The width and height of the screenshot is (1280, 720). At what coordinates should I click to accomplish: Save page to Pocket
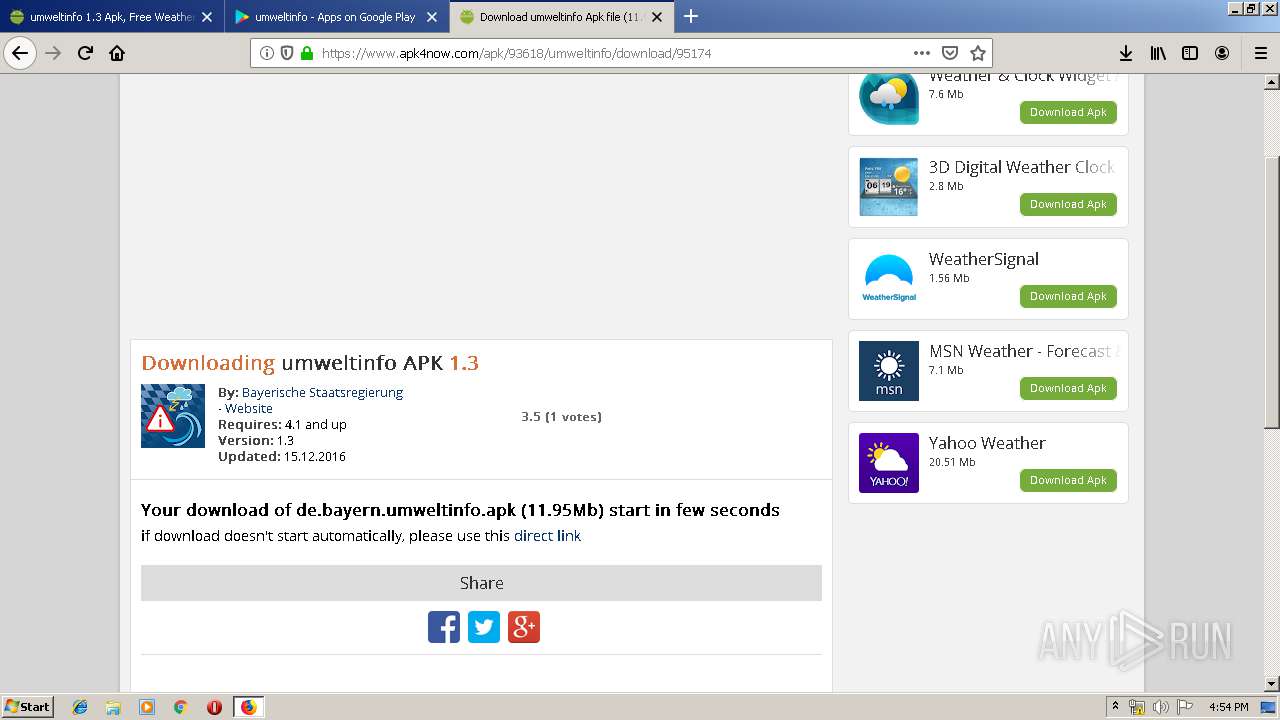(x=950, y=53)
